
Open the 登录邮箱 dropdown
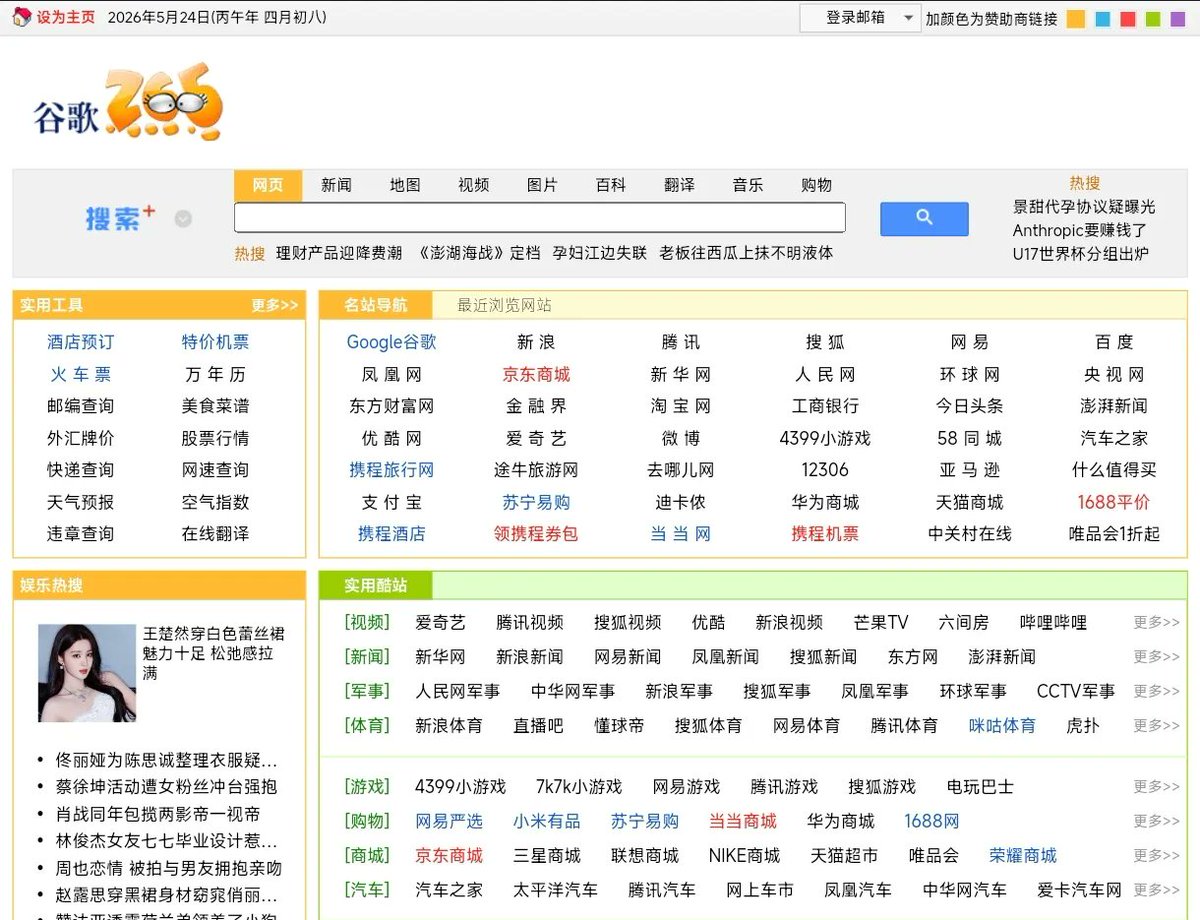coord(859,18)
